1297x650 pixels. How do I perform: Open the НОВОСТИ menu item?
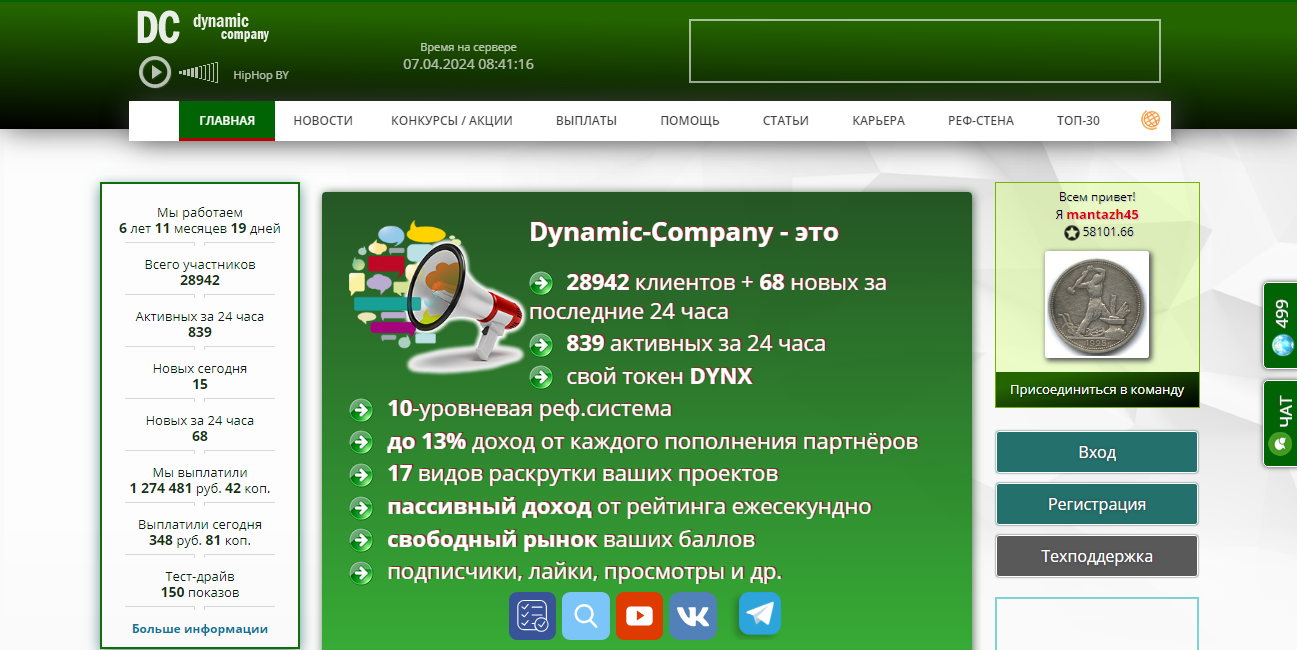coord(323,121)
